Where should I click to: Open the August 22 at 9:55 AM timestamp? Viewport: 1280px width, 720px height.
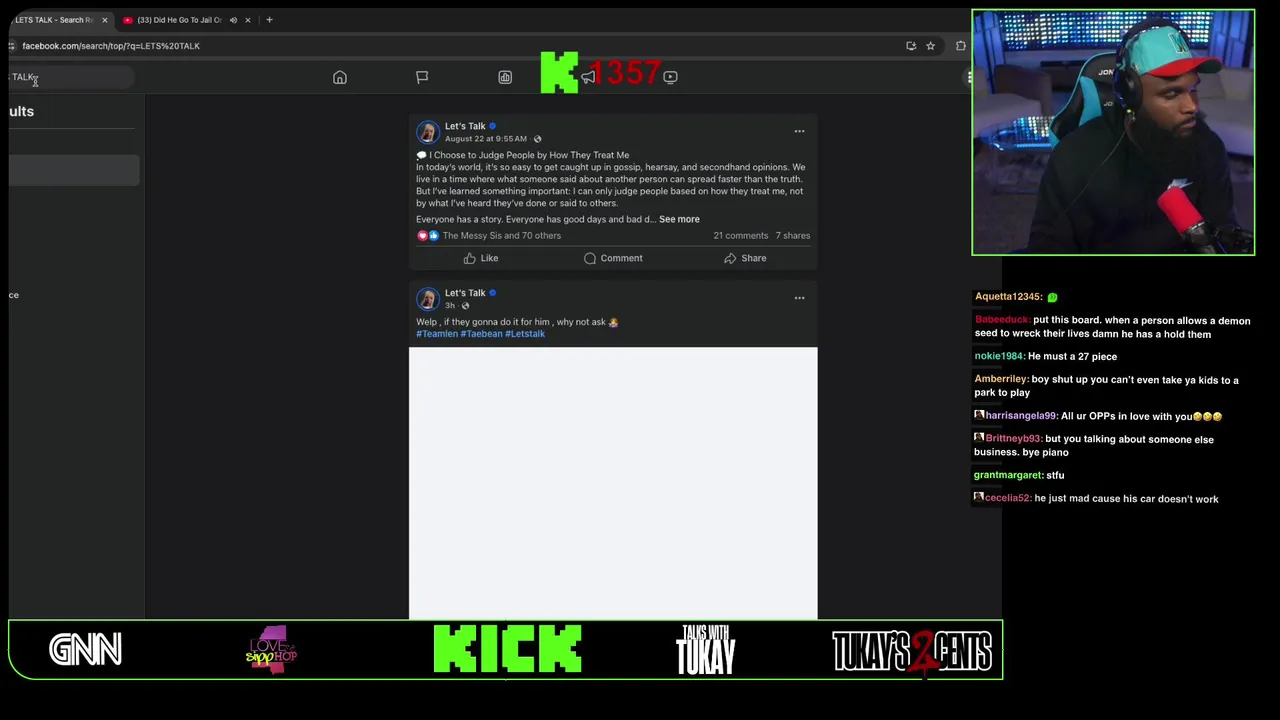coord(486,139)
